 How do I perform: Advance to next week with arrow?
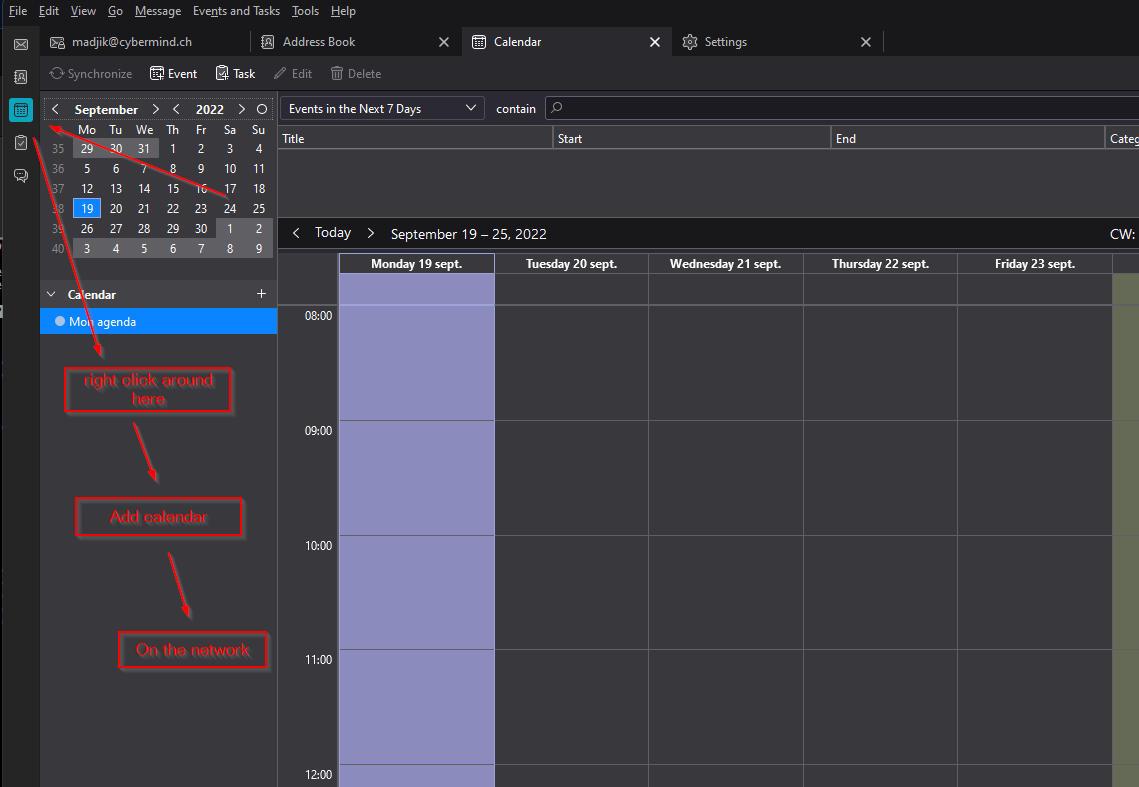[370, 233]
